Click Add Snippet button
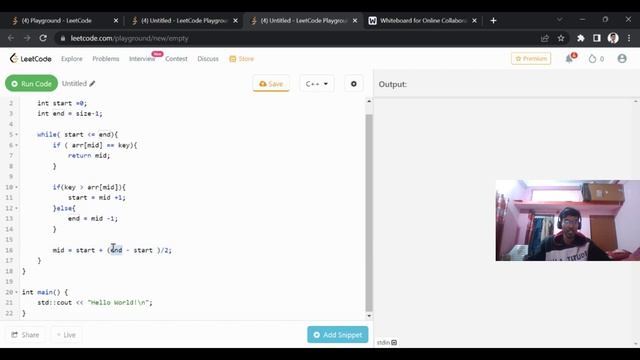The image size is (640, 360). [338, 335]
